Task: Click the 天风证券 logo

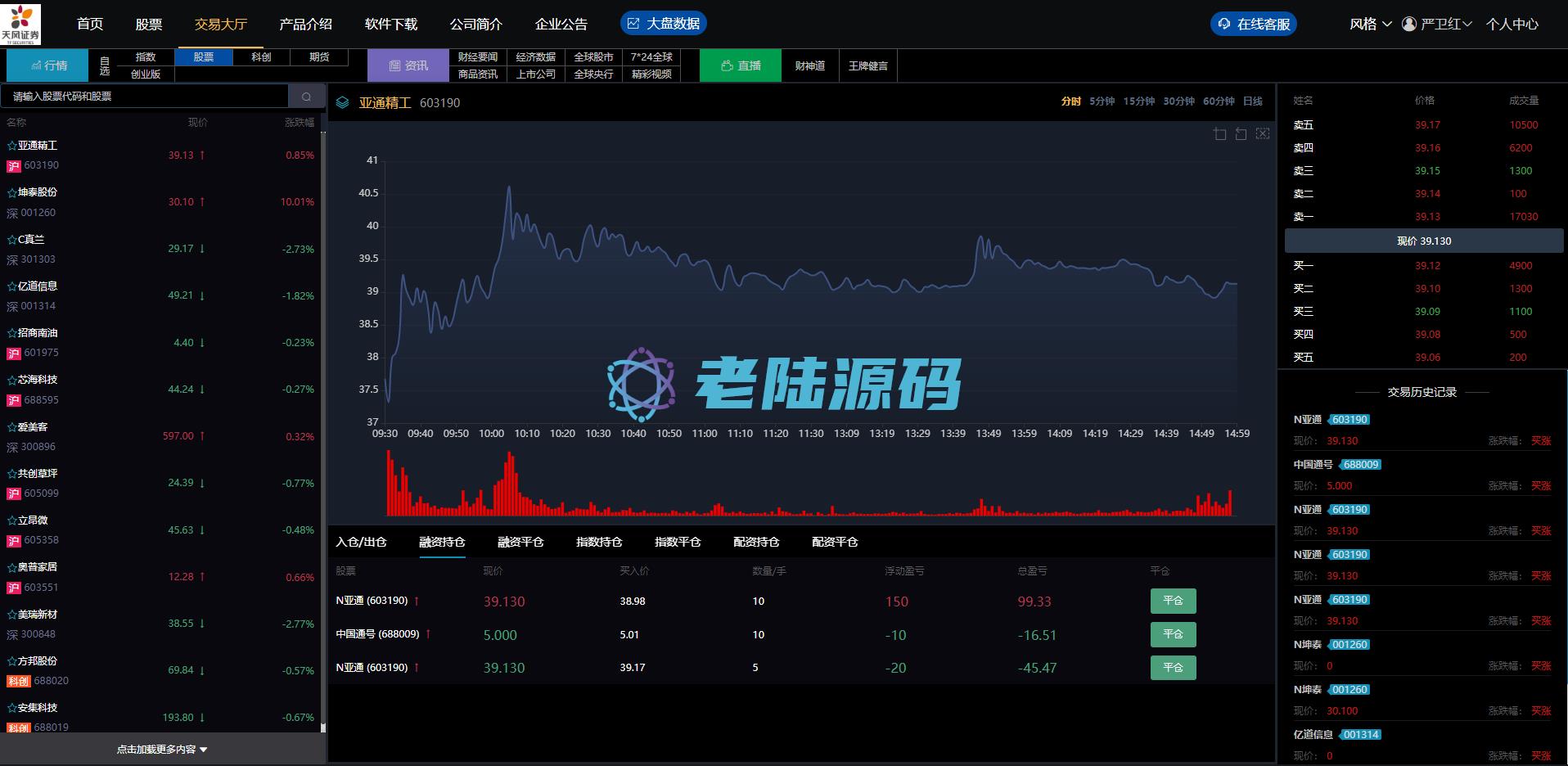Action: pos(20,24)
